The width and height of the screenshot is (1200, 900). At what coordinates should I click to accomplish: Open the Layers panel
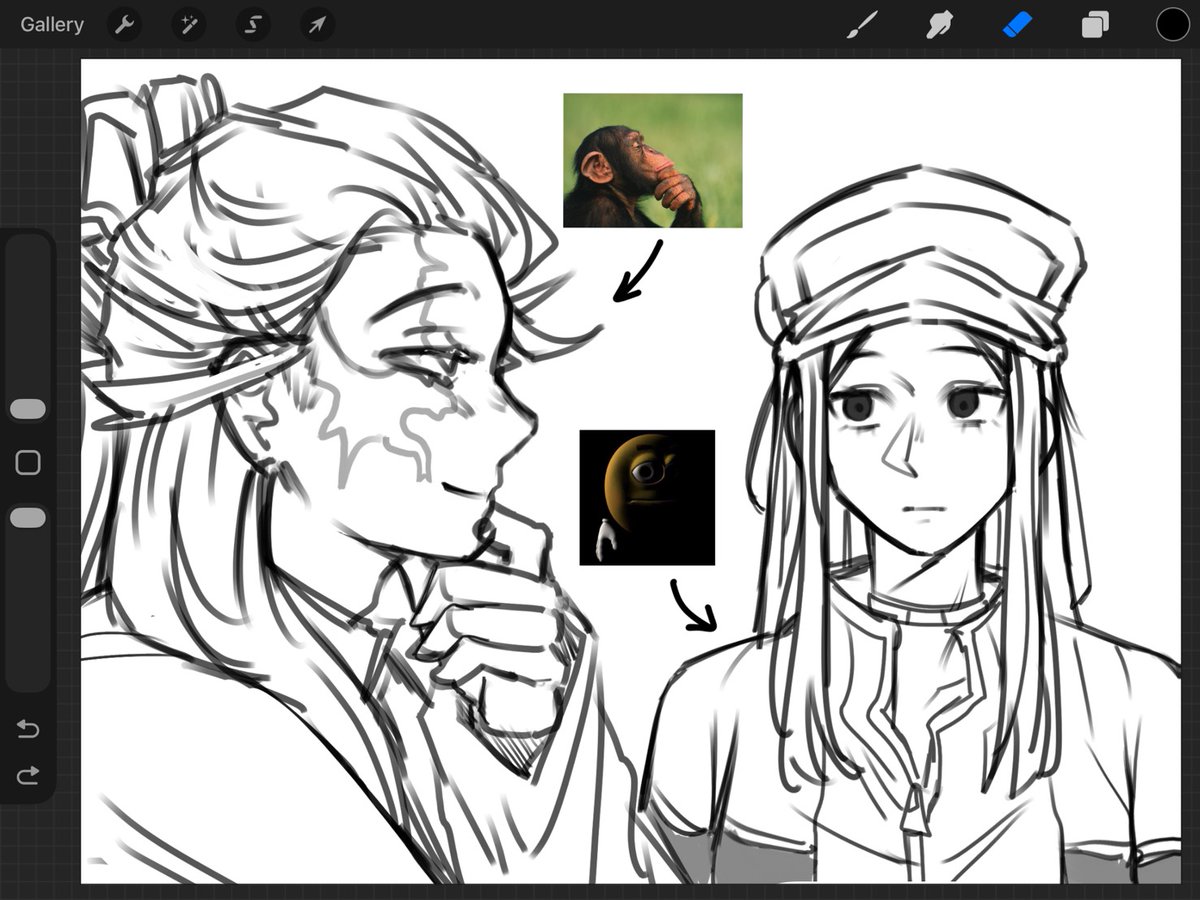click(x=1095, y=25)
